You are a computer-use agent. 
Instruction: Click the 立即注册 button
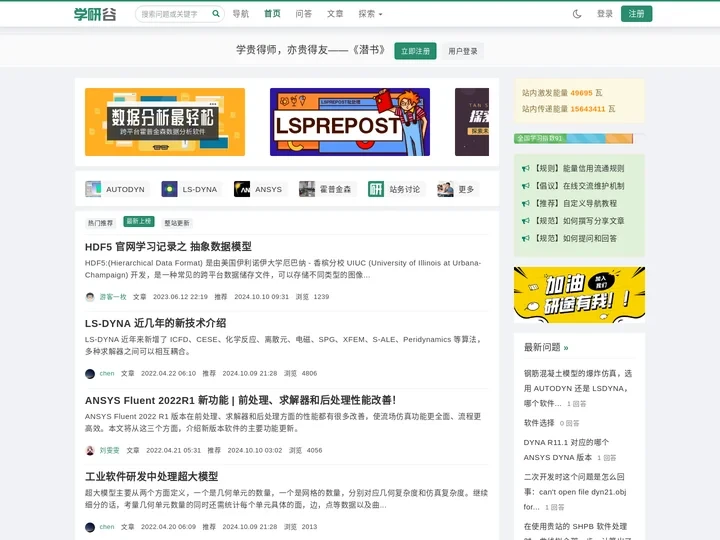[x=416, y=51]
